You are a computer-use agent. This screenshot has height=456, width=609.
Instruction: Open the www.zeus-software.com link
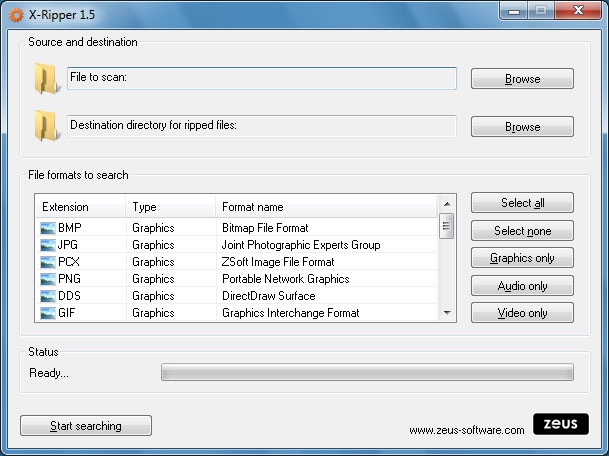point(467,430)
